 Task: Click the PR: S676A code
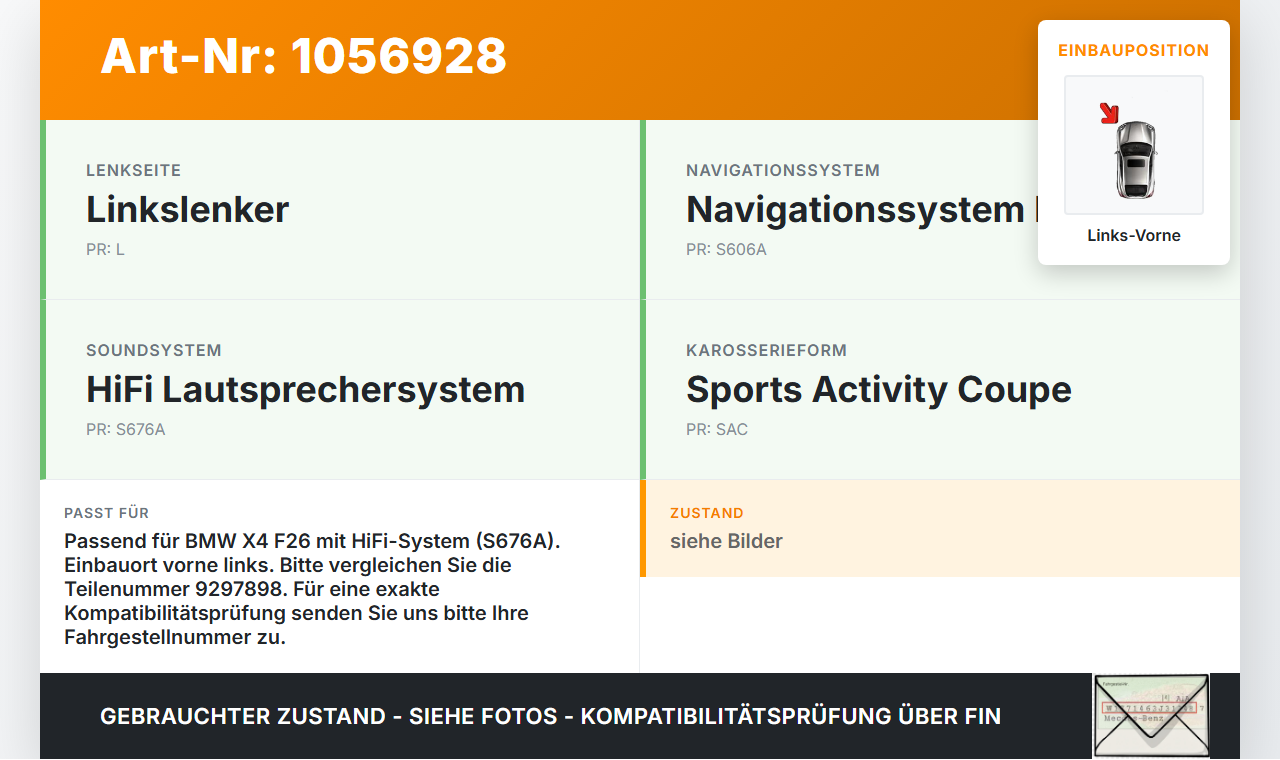(126, 429)
